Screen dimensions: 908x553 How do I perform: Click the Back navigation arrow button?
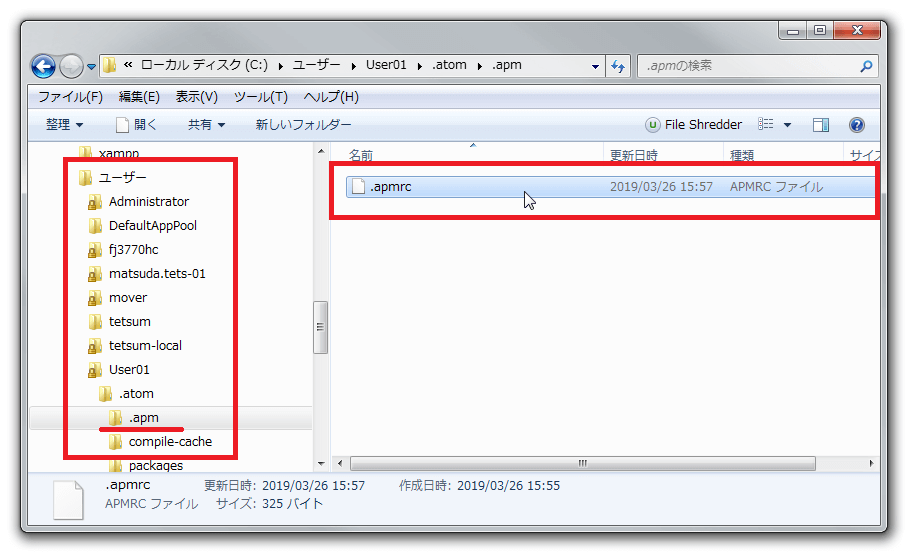44,67
